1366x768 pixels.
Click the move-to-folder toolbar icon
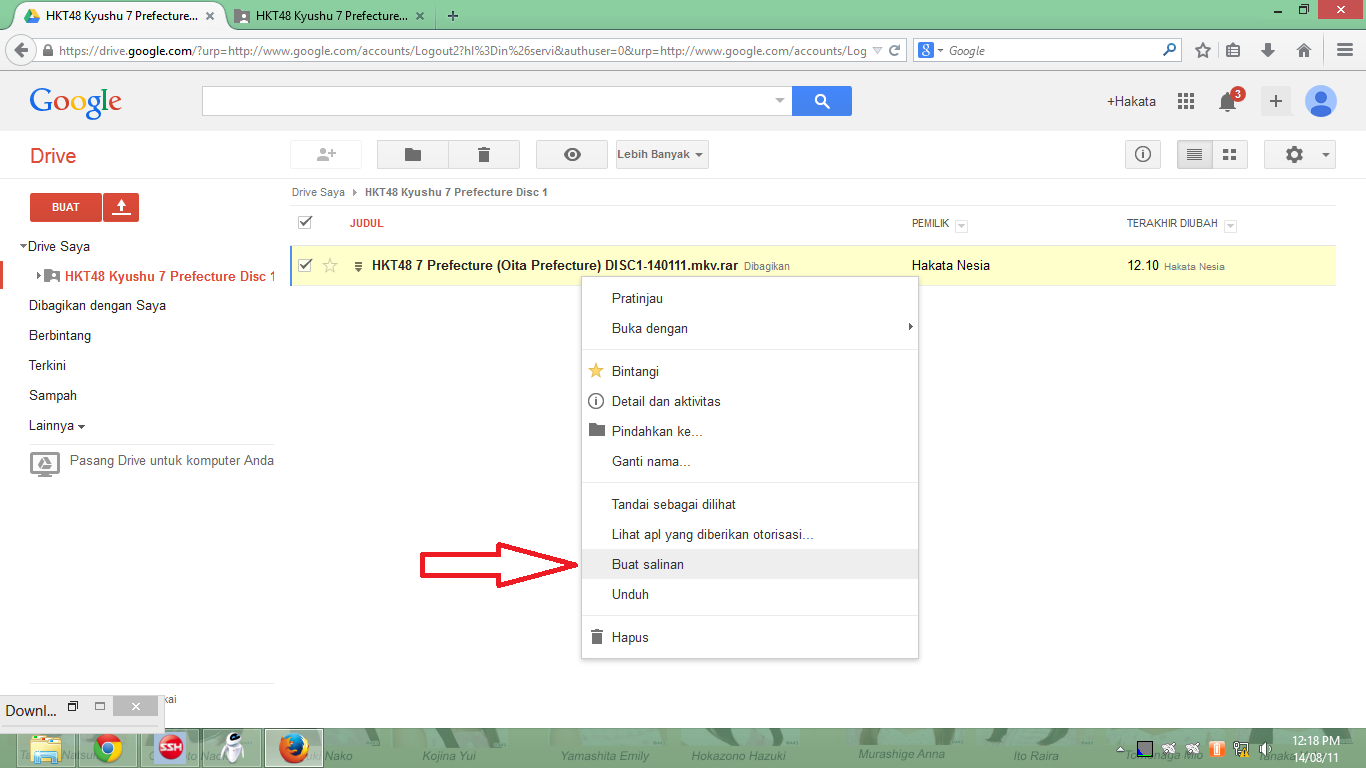412,155
